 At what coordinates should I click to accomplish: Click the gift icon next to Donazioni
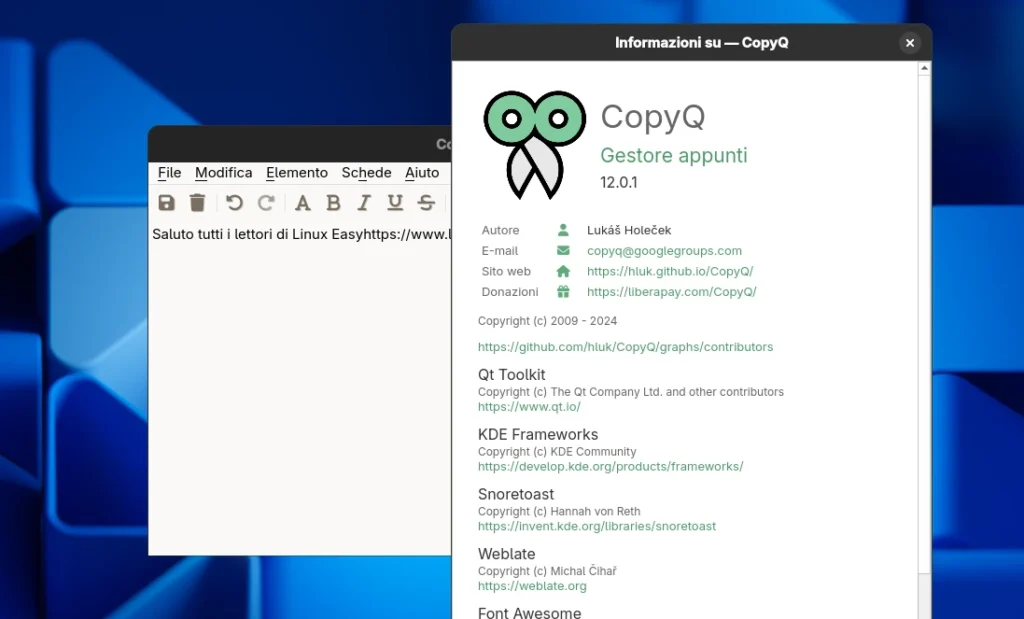[x=565, y=291]
